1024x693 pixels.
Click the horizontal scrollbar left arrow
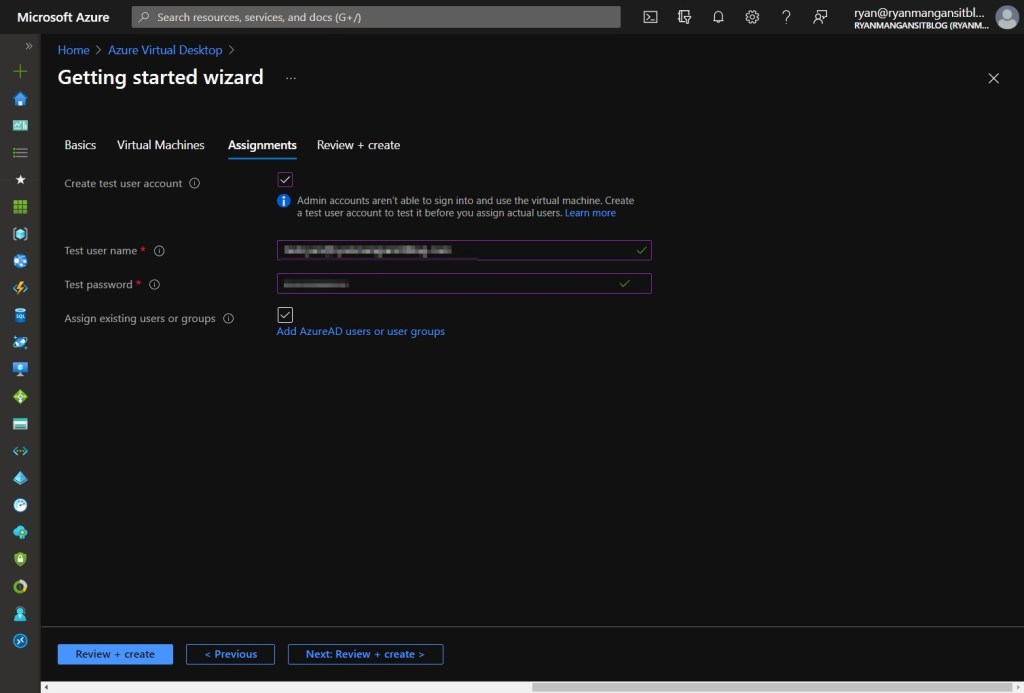46,687
